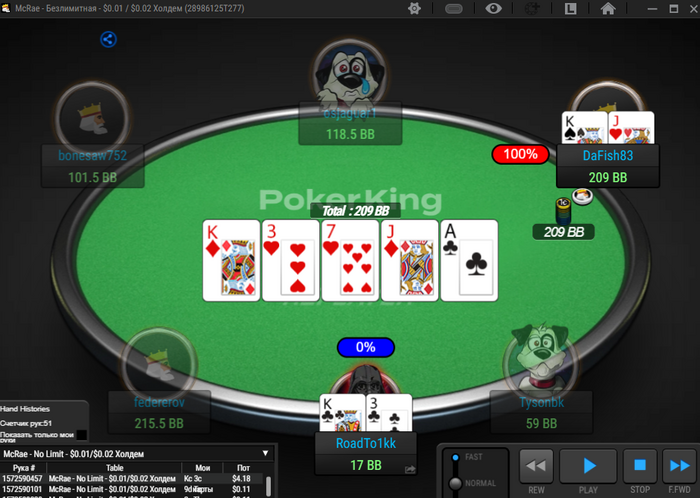Click the share arrow on RoadTo1kk panel

click(x=410, y=469)
